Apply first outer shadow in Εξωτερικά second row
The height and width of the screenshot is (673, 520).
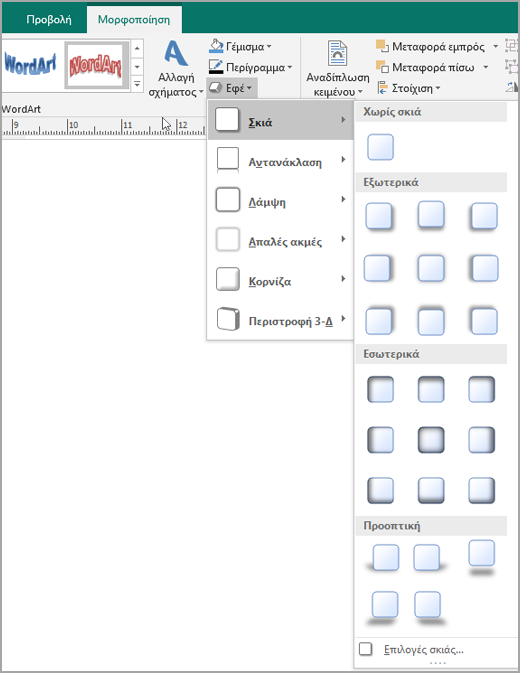(378, 268)
